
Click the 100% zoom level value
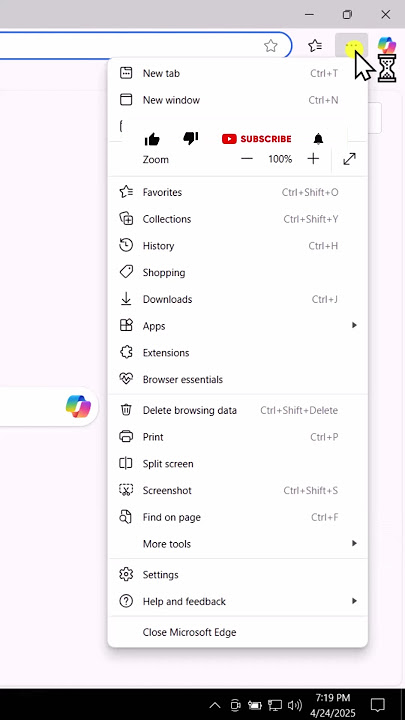tap(280, 159)
